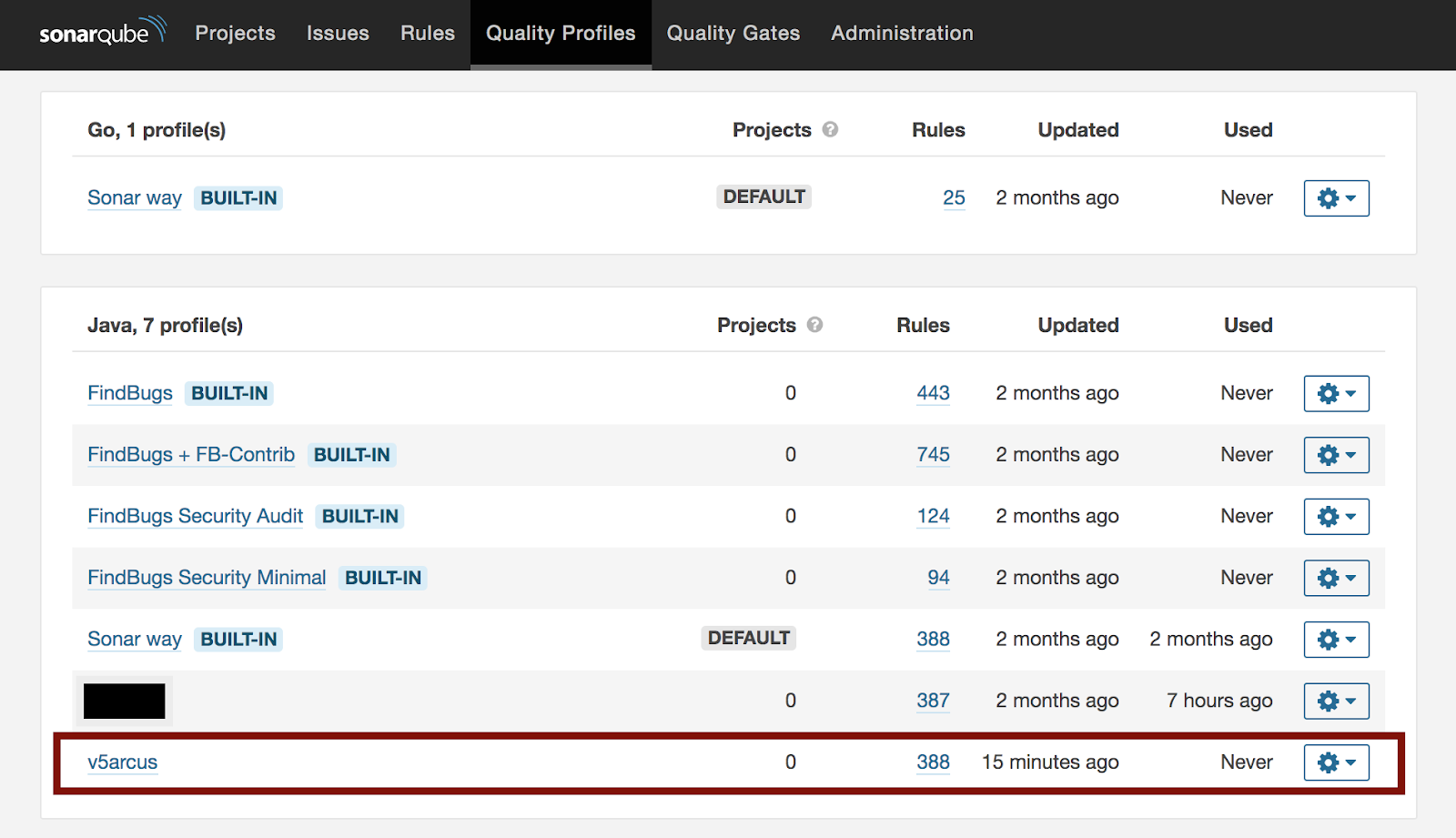The width and height of the screenshot is (1456, 838).
Task: Open gear menu for FindBugs Security Minimal
Action: point(1336,577)
